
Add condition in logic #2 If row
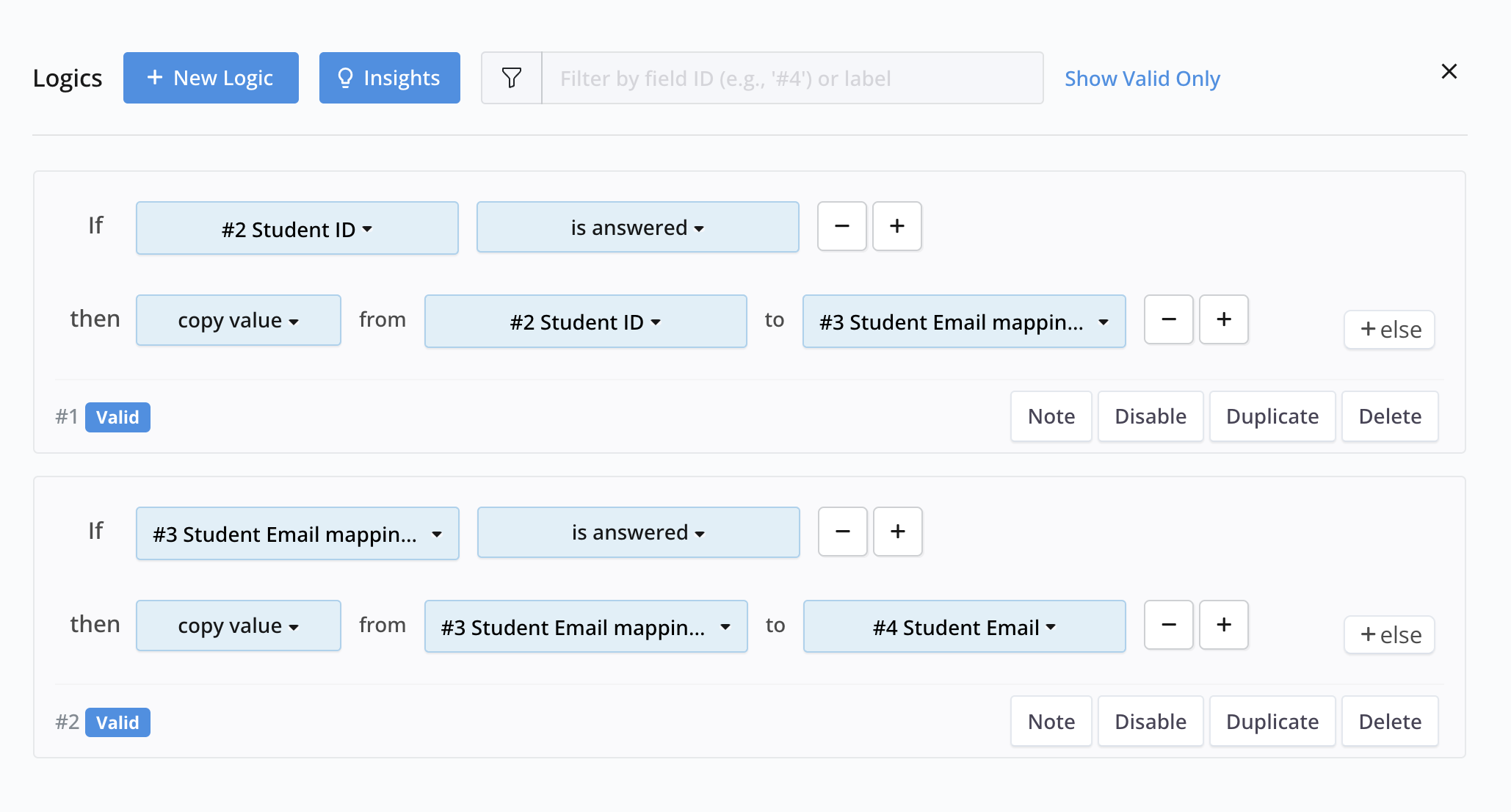pyautogui.click(x=897, y=532)
